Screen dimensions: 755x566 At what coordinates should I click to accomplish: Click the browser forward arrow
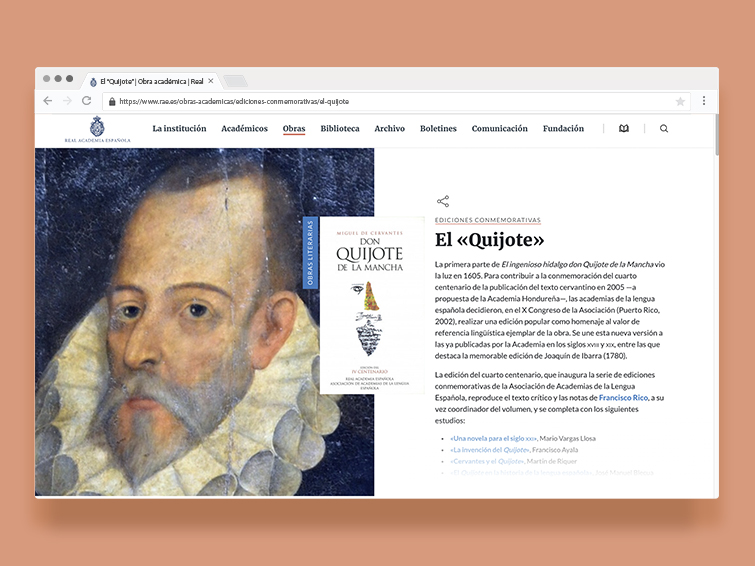pyautogui.click(x=67, y=101)
